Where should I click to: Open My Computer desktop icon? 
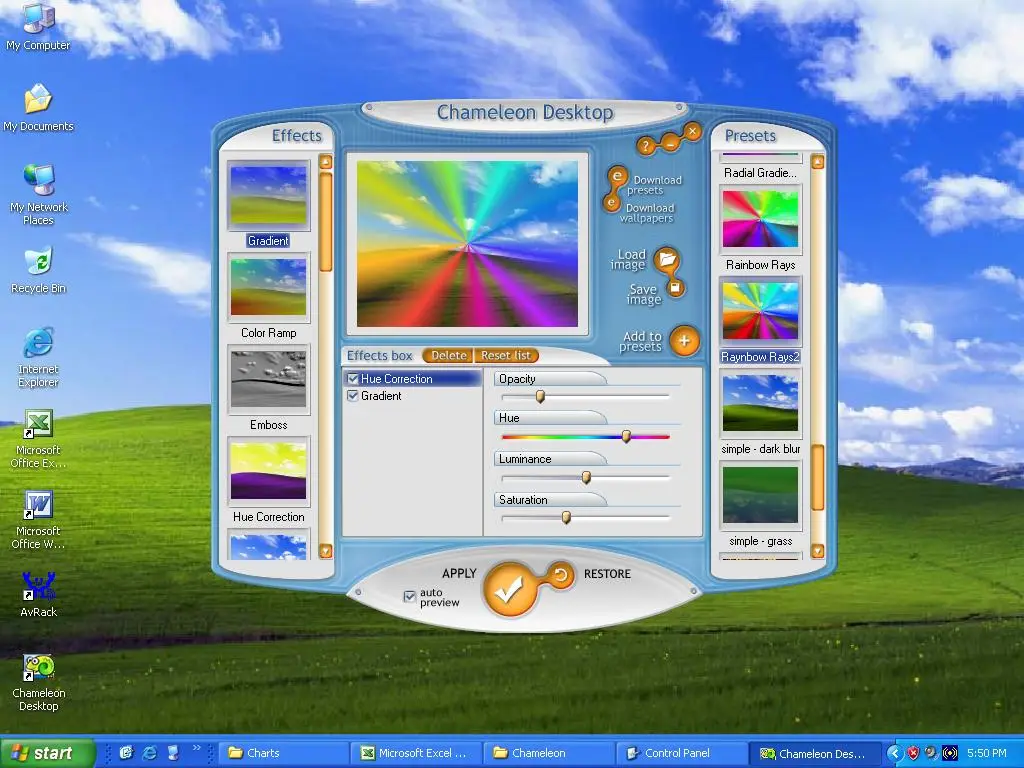(38, 26)
